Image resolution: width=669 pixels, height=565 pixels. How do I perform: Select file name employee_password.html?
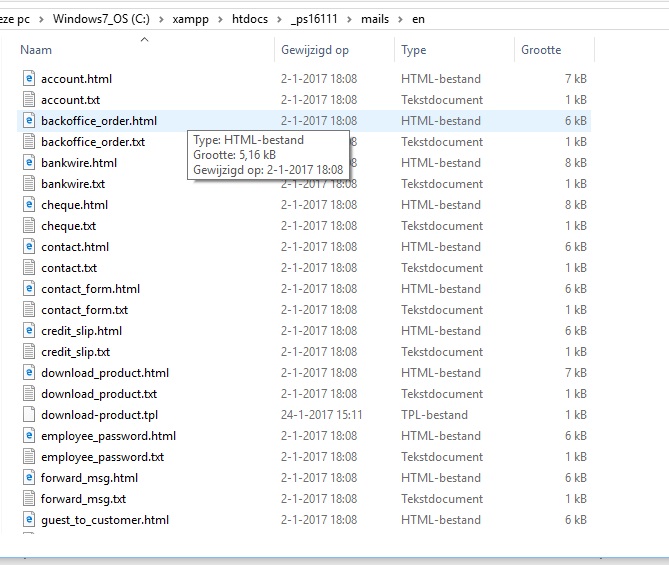click(x=108, y=436)
